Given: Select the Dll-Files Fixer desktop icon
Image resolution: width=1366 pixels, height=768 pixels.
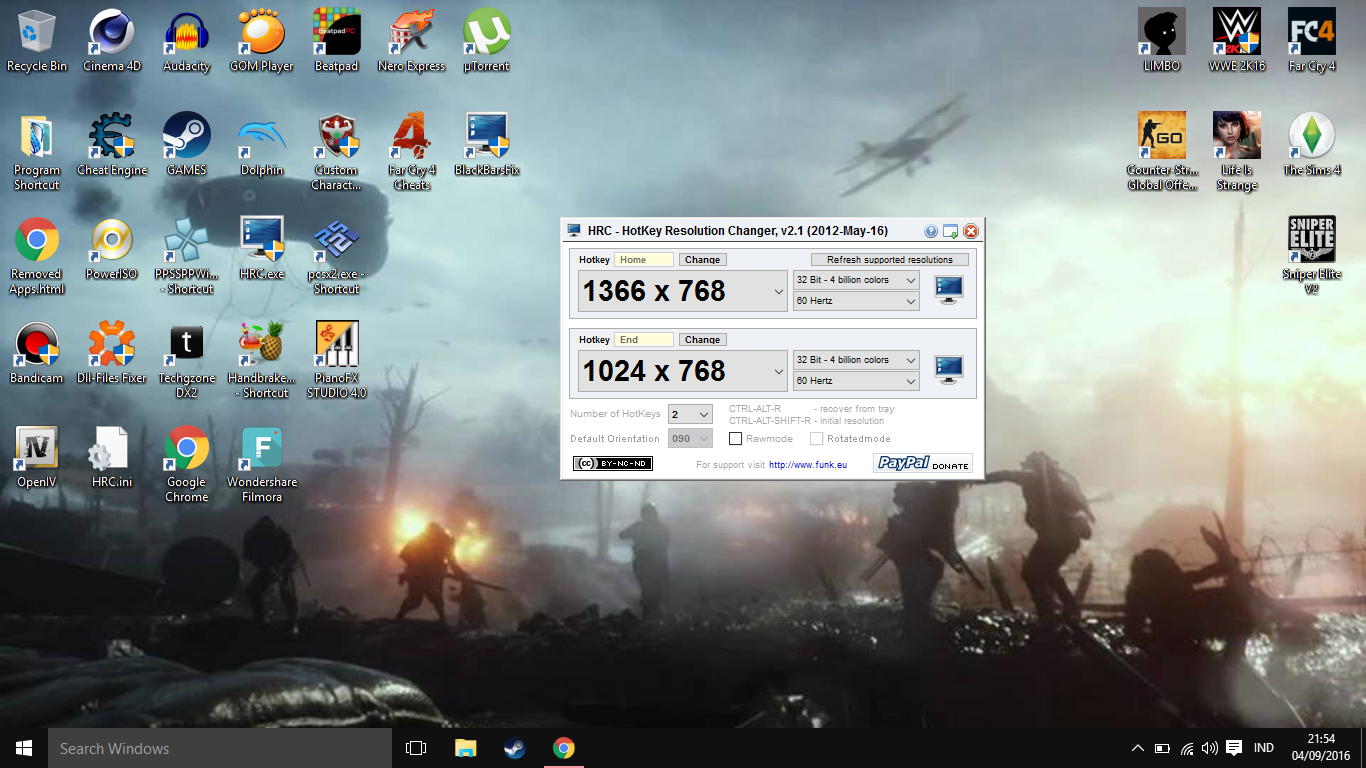Looking at the screenshot, I should pos(112,353).
